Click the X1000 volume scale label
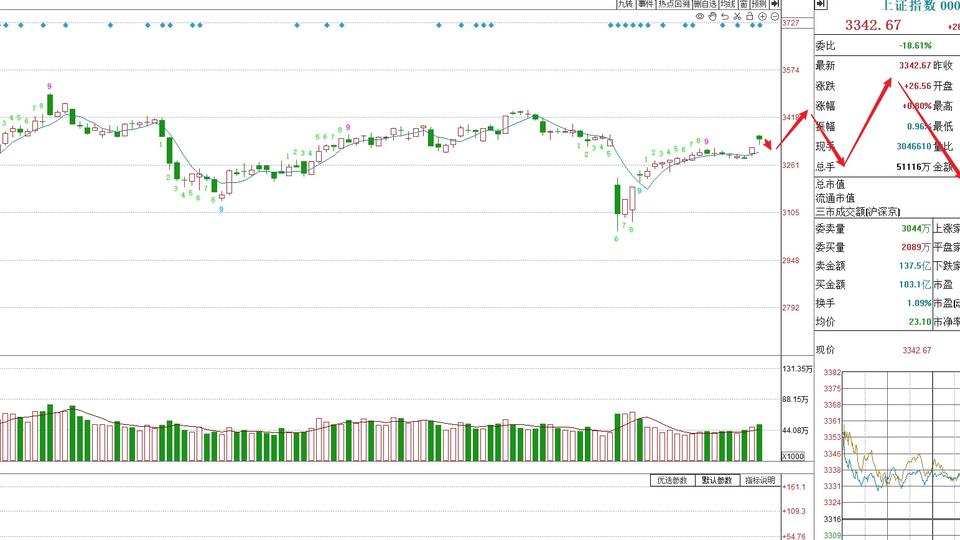The image size is (960, 540). (793, 457)
